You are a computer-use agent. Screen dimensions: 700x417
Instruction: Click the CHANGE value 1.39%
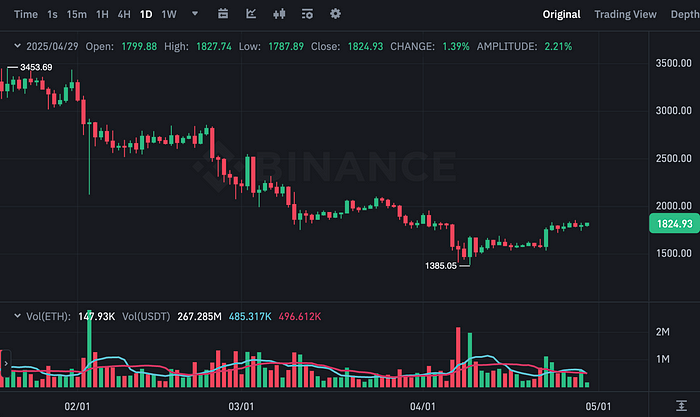click(x=456, y=46)
